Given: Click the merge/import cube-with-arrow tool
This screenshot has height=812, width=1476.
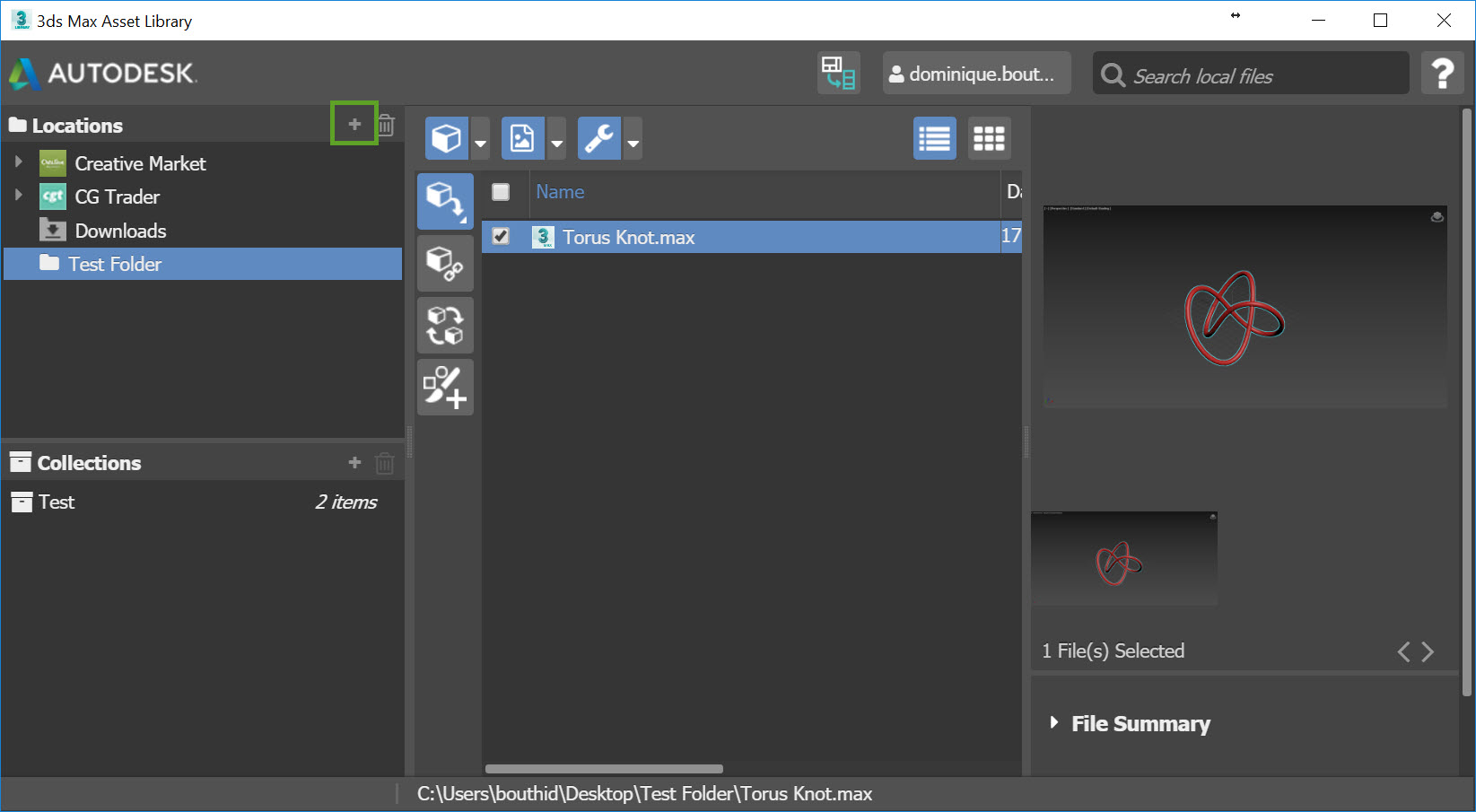Looking at the screenshot, I should click(x=445, y=201).
